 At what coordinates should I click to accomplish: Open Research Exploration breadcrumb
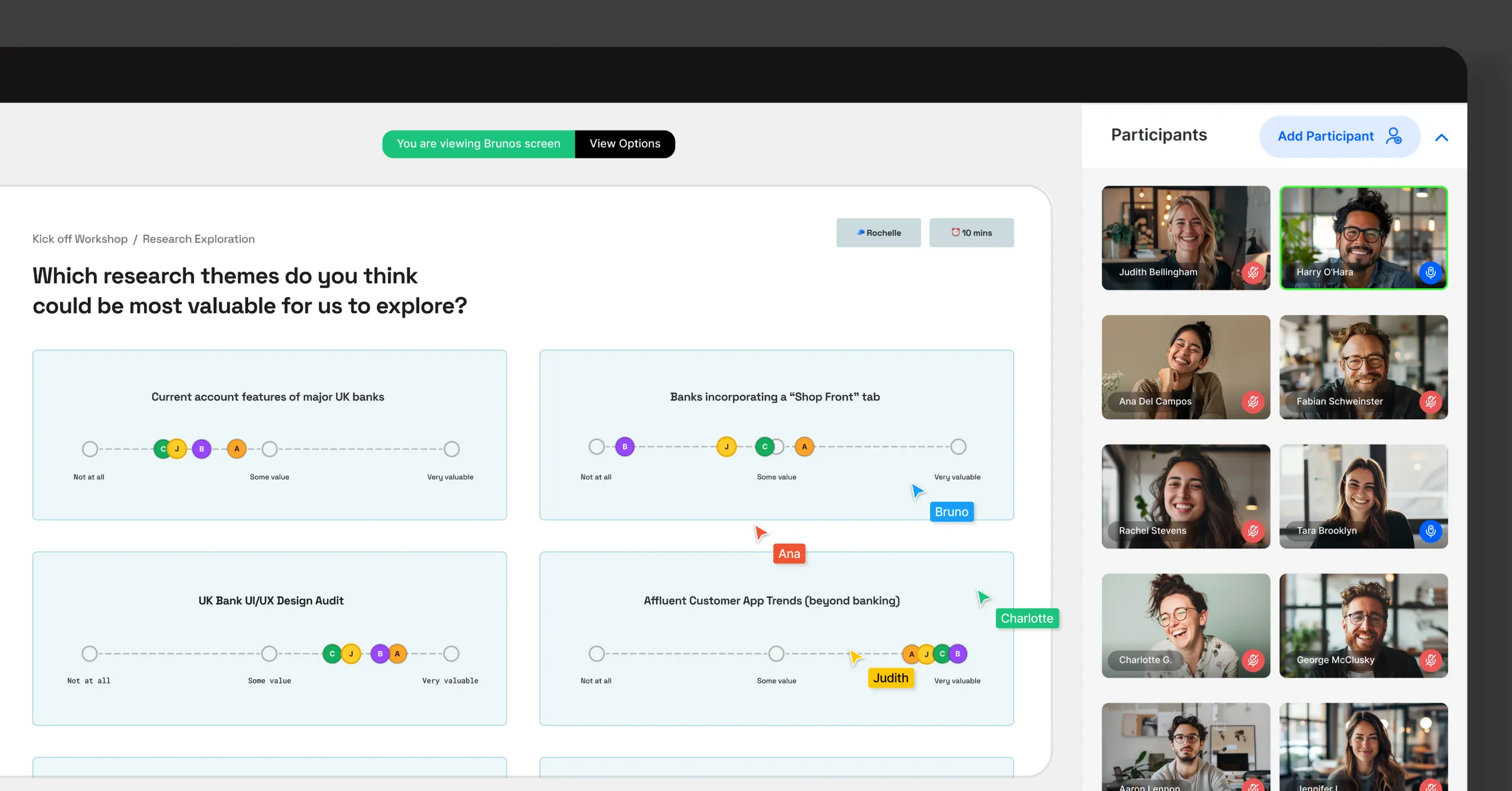[198, 239]
